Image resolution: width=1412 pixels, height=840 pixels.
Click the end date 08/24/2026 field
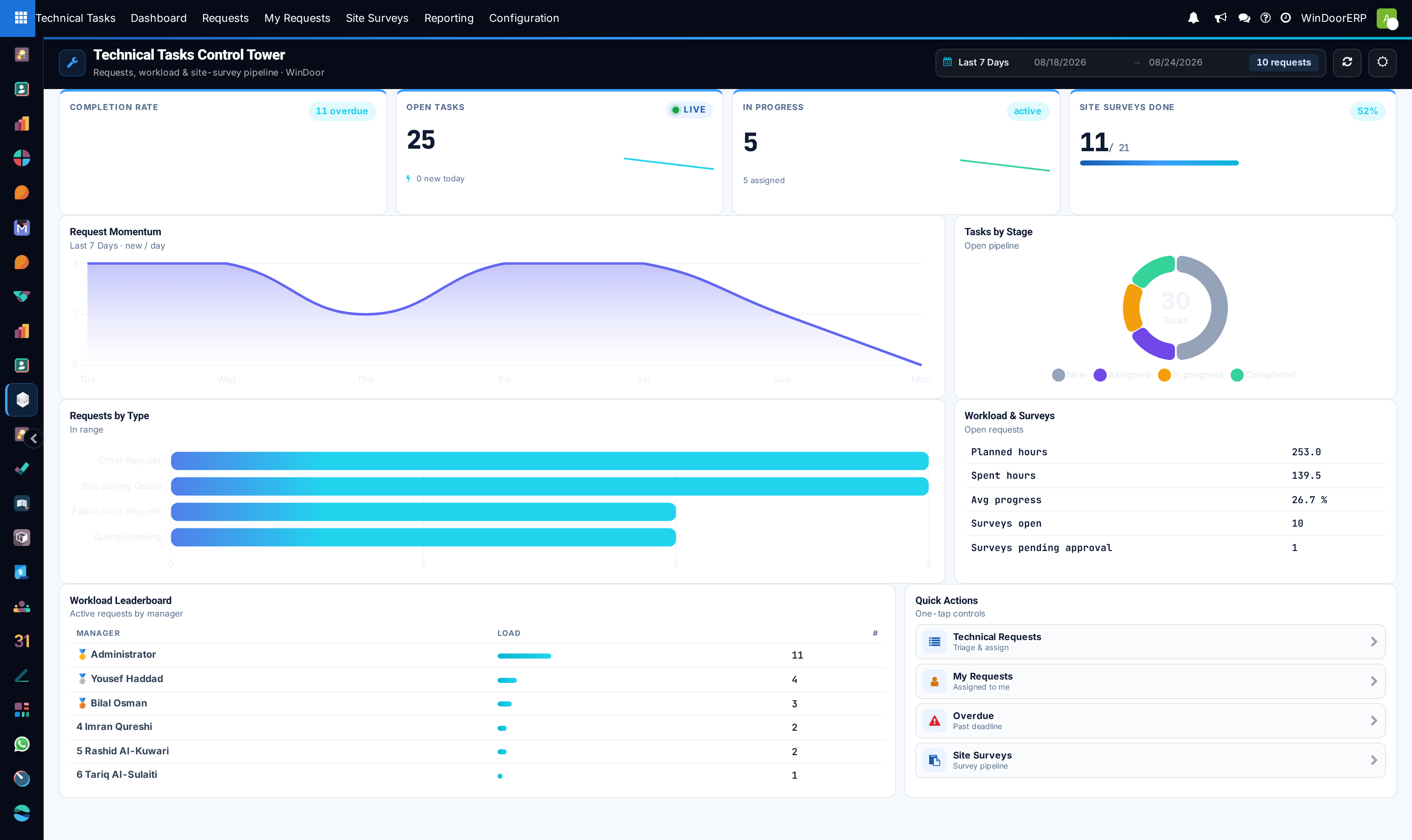(x=1175, y=62)
